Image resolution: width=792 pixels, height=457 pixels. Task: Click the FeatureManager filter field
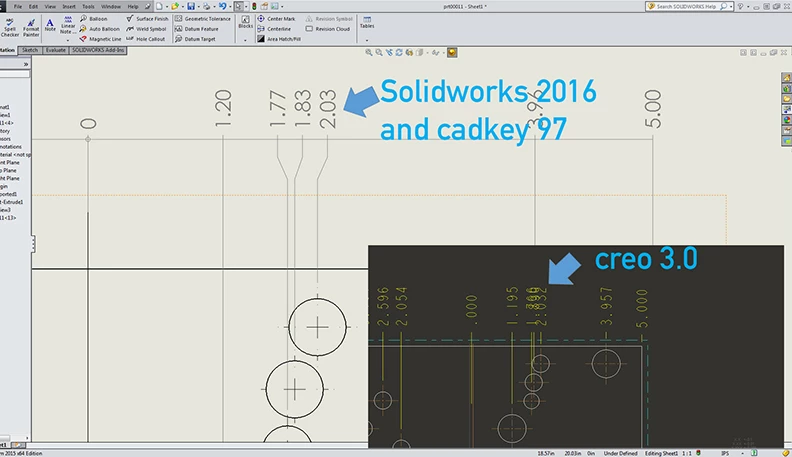point(15,74)
